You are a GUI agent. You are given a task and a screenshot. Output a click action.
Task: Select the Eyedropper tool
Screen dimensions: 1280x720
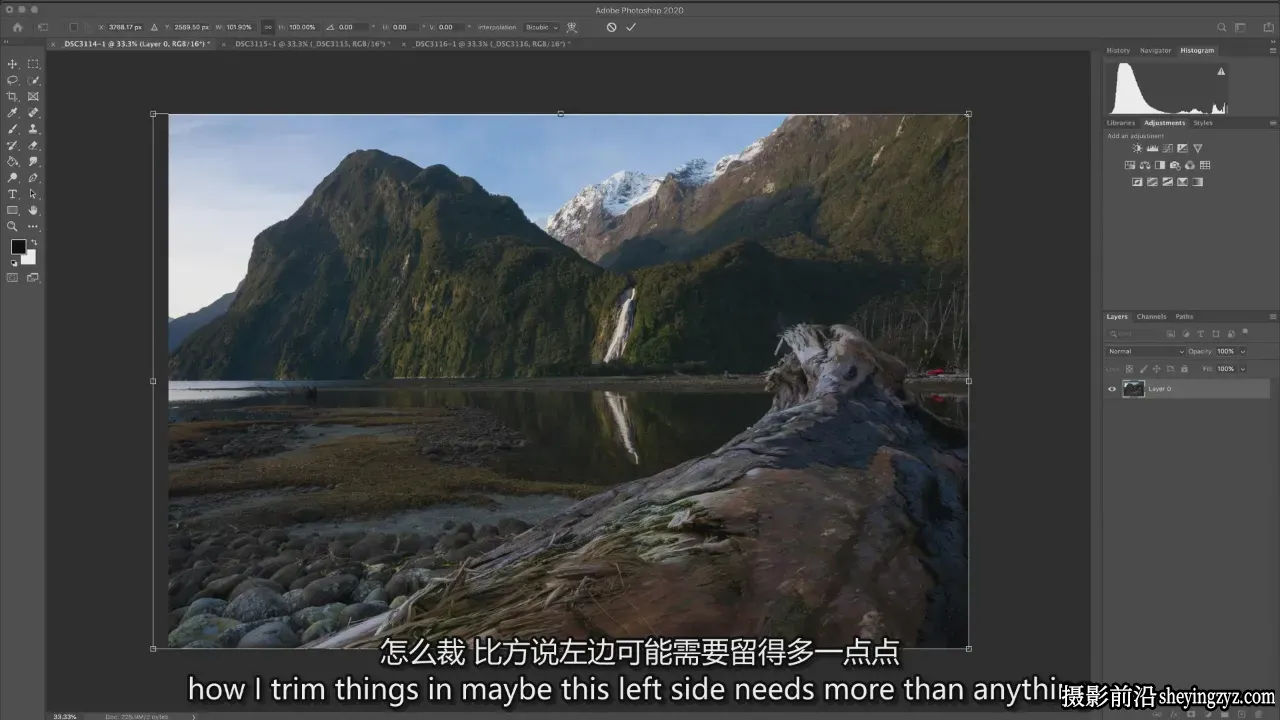(13, 112)
